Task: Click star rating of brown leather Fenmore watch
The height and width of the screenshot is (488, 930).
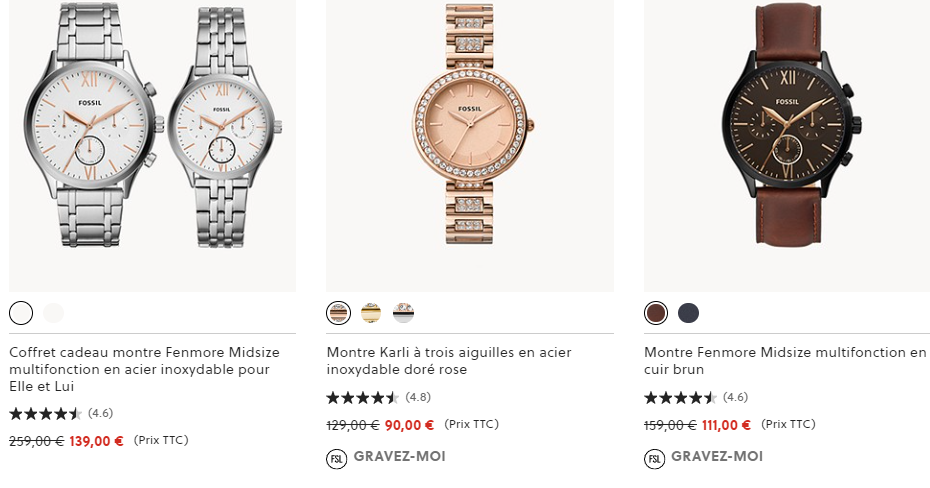Action: [681, 397]
